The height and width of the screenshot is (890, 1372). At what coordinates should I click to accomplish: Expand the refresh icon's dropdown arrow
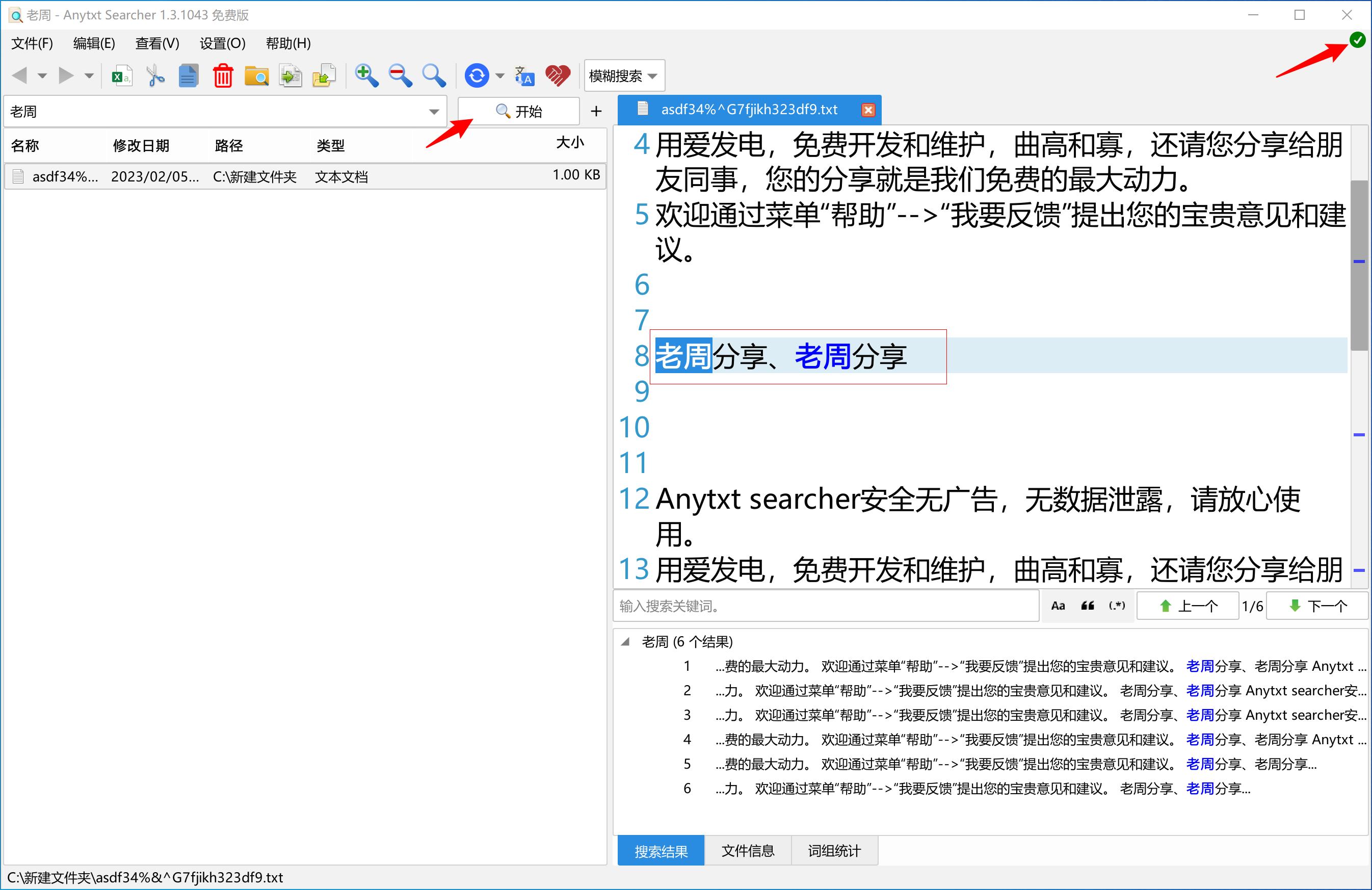point(499,75)
